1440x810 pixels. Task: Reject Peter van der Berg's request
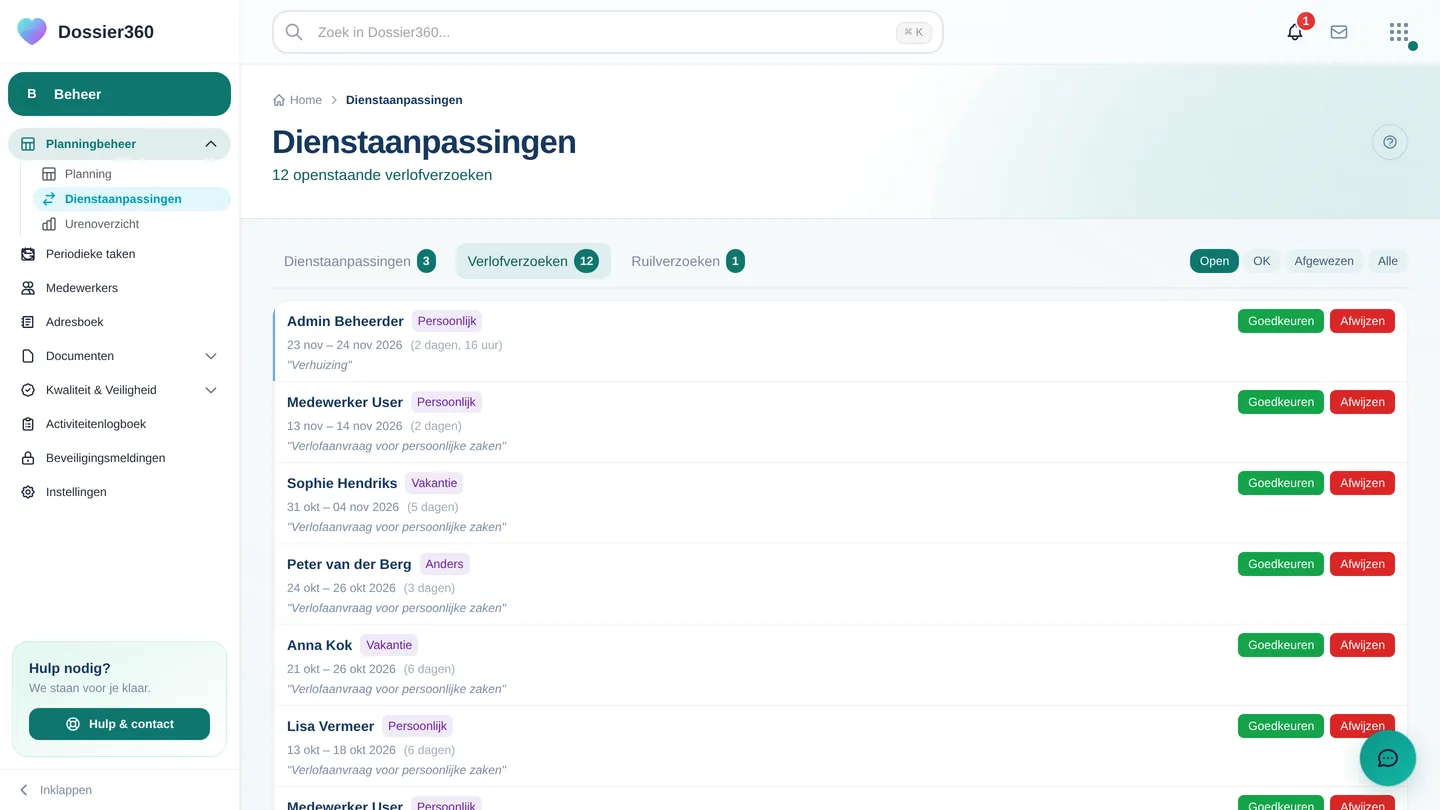(x=1362, y=564)
